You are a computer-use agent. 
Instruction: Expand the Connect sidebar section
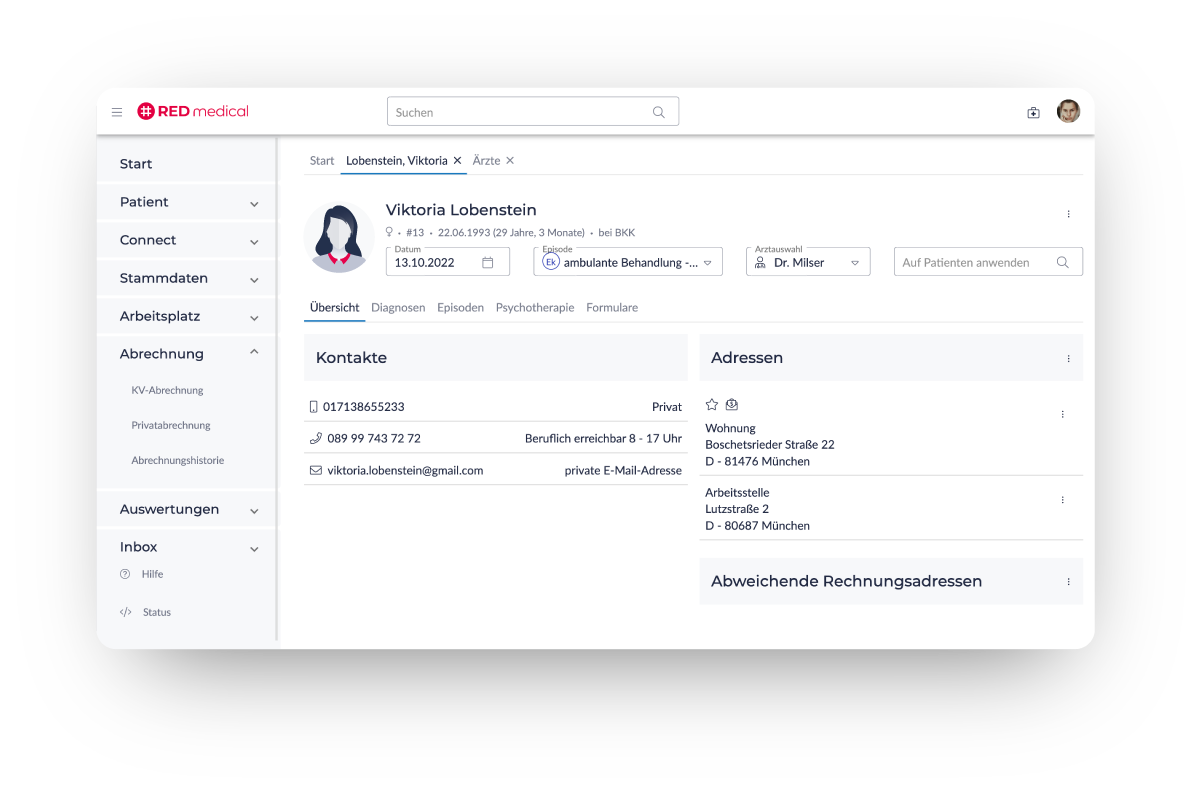254,241
